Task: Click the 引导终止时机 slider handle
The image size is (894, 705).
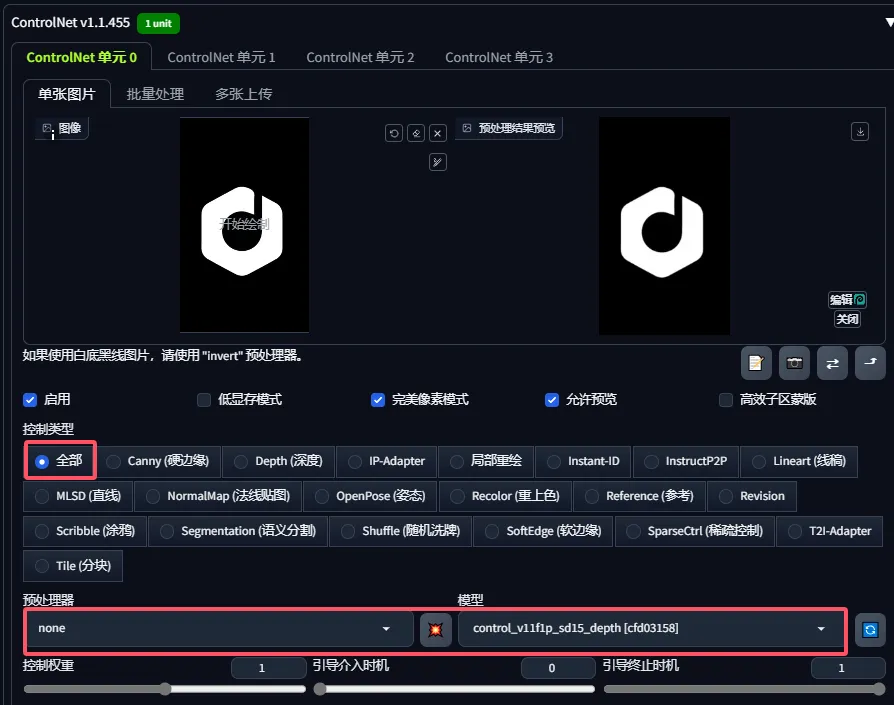Action: coord(879,689)
